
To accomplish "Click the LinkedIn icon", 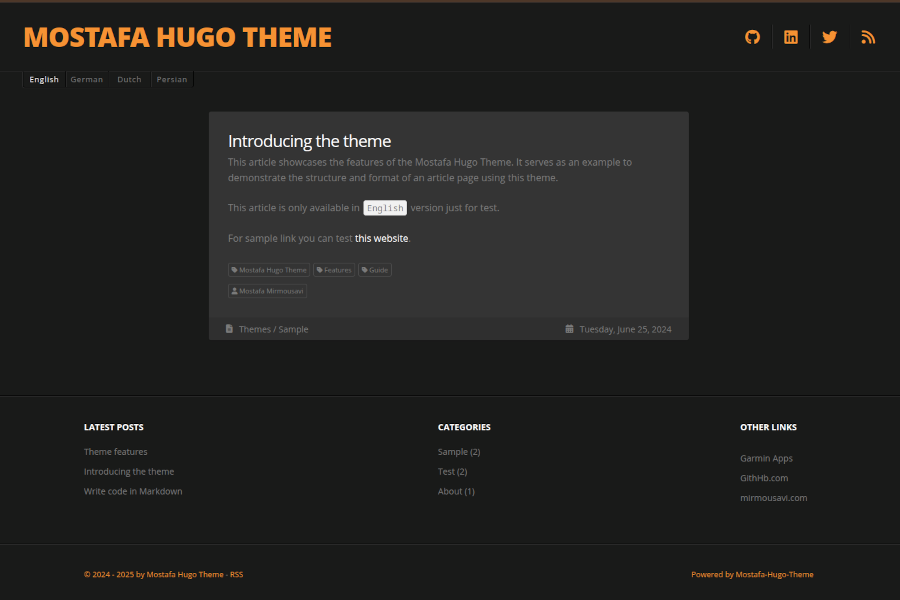I will pyautogui.click(x=791, y=37).
